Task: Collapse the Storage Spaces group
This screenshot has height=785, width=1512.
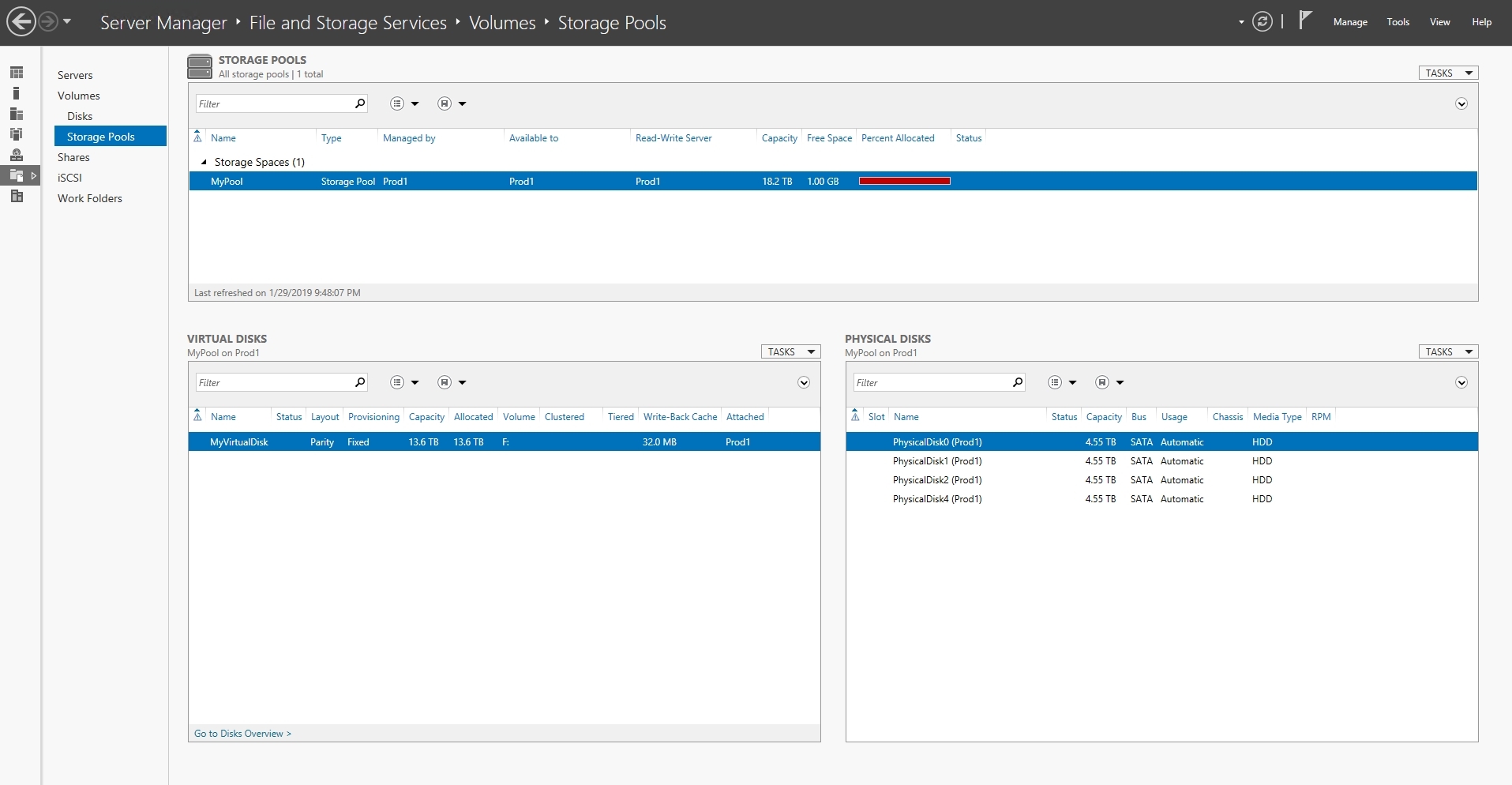Action: pos(203,162)
